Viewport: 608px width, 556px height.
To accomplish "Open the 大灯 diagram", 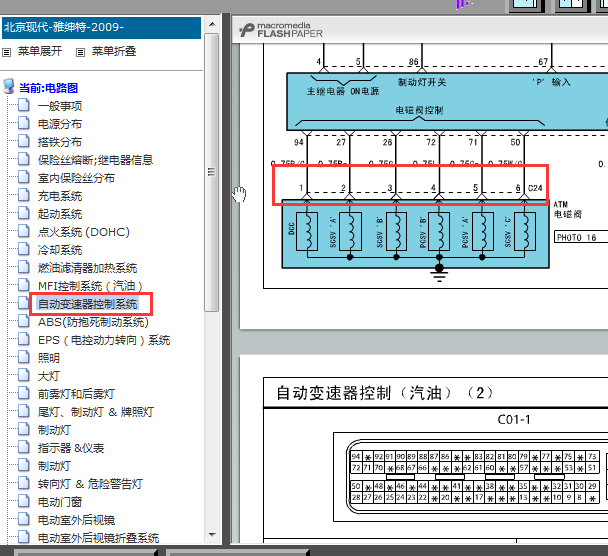I will pos(48,376).
